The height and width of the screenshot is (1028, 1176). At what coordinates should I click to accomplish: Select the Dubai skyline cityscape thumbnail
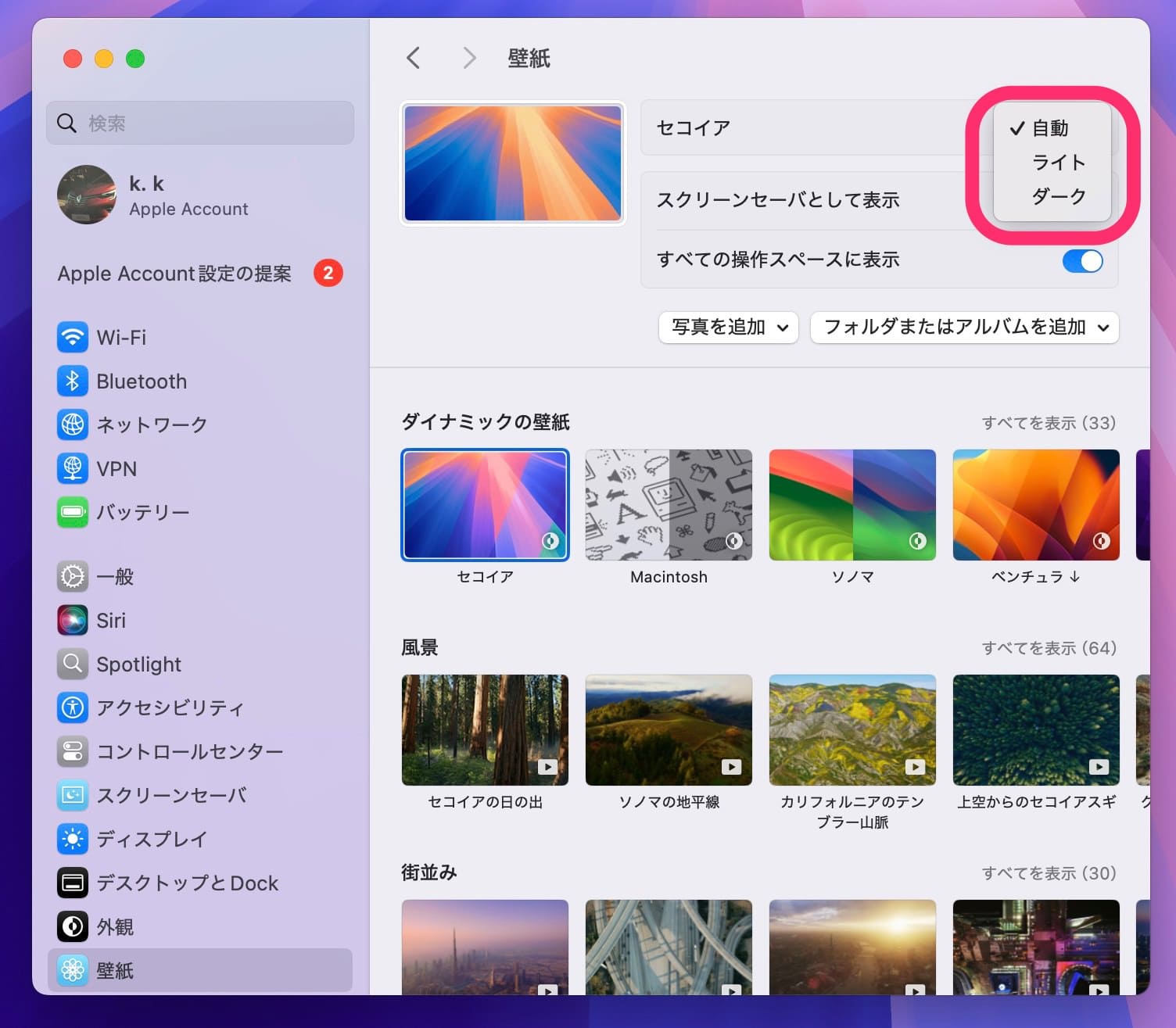[486, 947]
